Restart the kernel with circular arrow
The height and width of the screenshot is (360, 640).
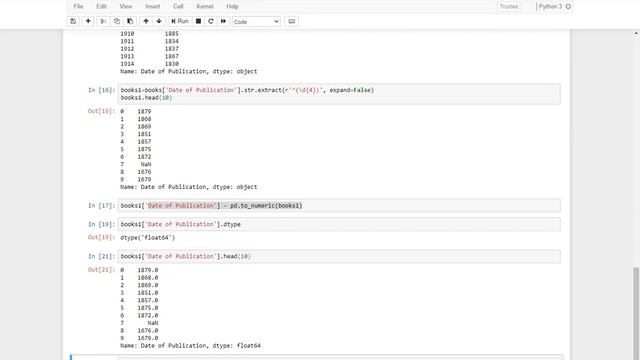click(x=211, y=21)
